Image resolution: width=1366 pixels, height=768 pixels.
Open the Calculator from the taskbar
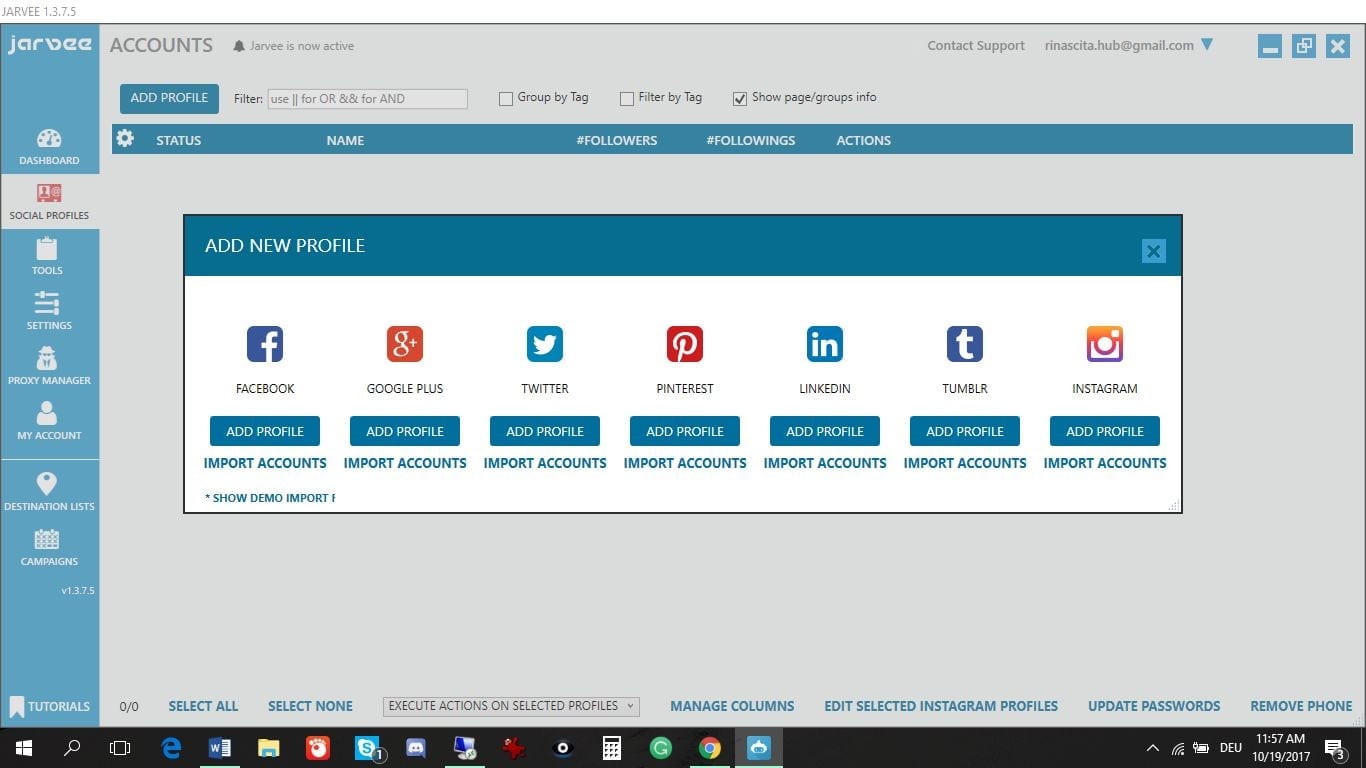[x=612, y=747]
